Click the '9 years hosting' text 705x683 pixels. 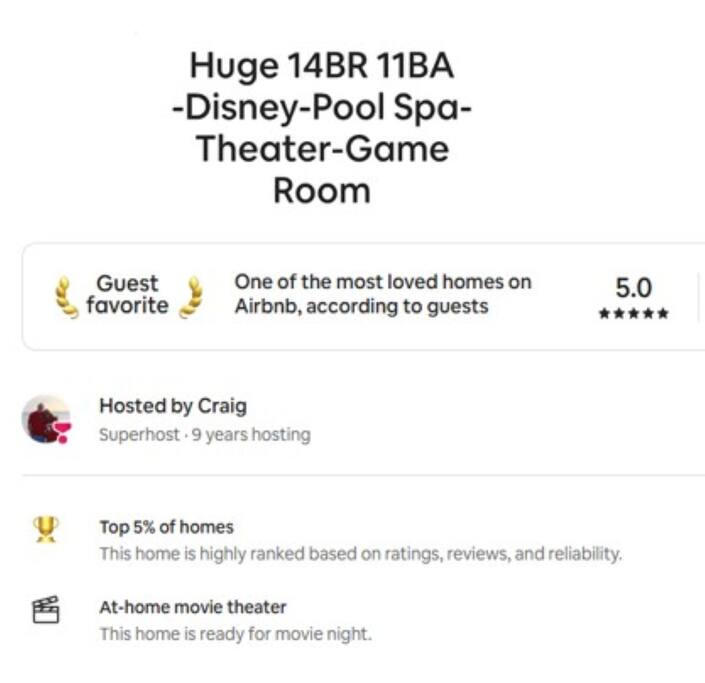click(251, 435)
